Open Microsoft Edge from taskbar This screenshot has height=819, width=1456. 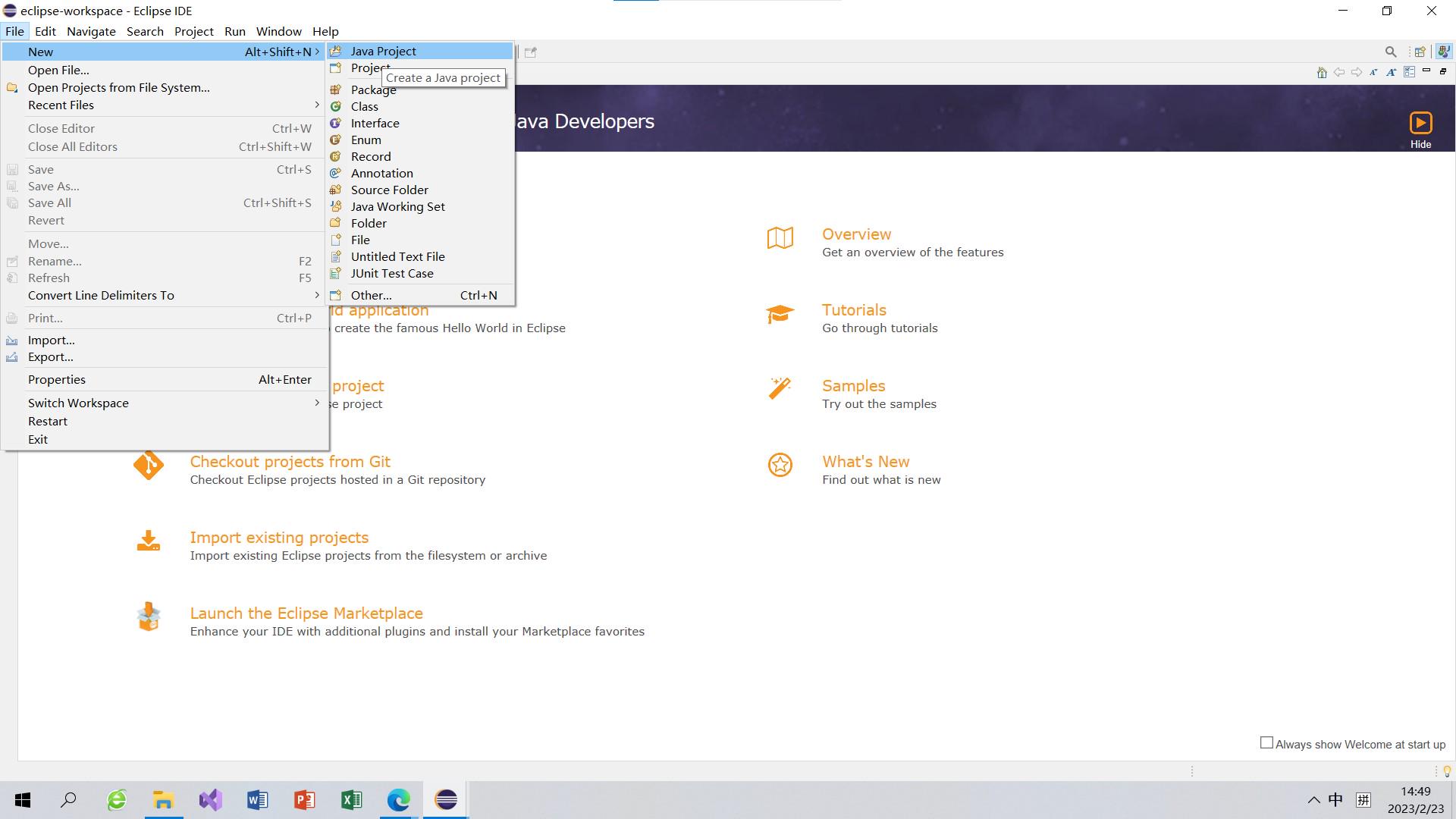point(399,800)
